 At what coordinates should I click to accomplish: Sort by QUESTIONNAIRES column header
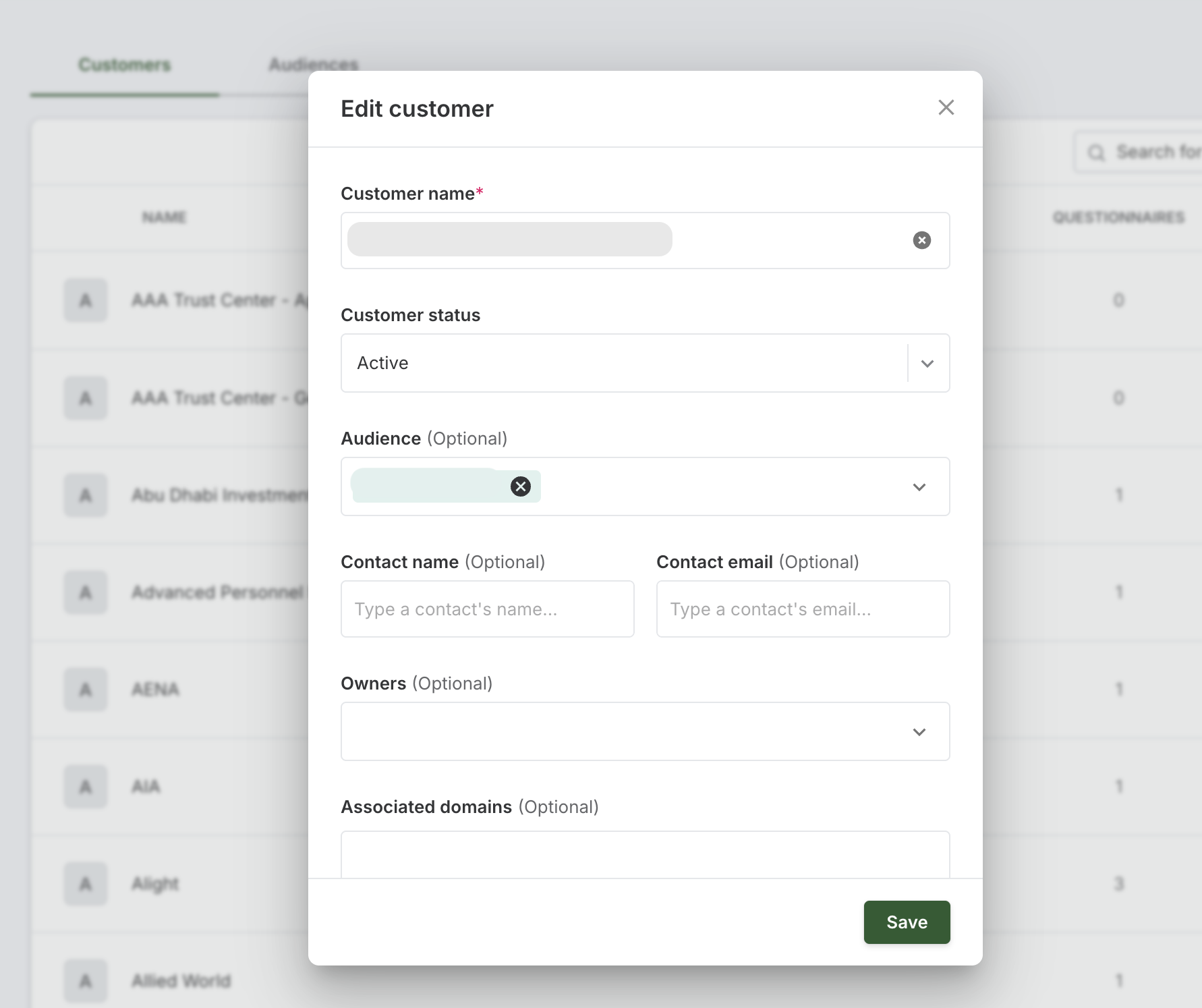tap(1118, 217)
